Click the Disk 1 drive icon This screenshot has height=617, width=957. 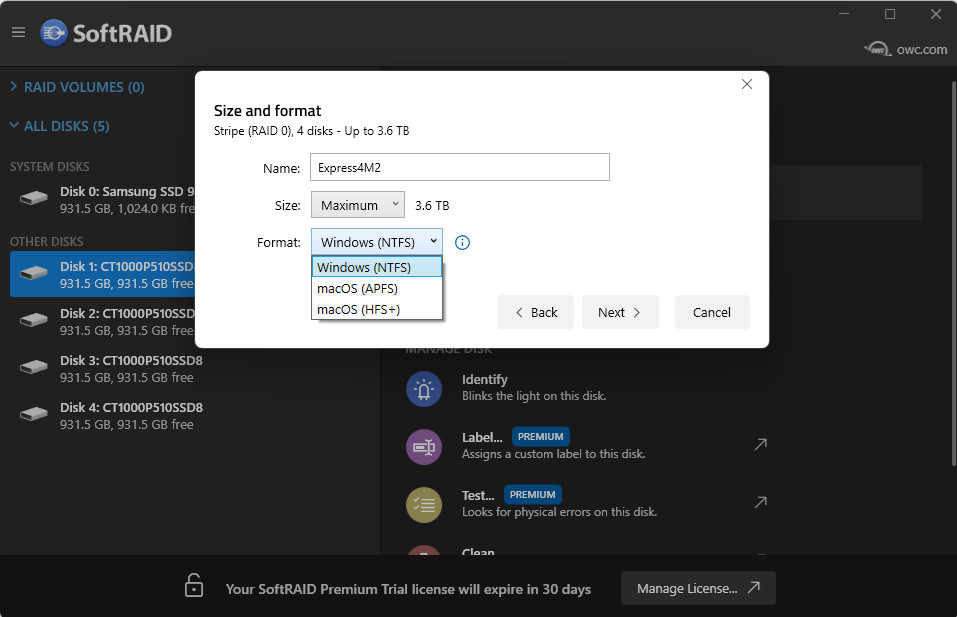34,273
